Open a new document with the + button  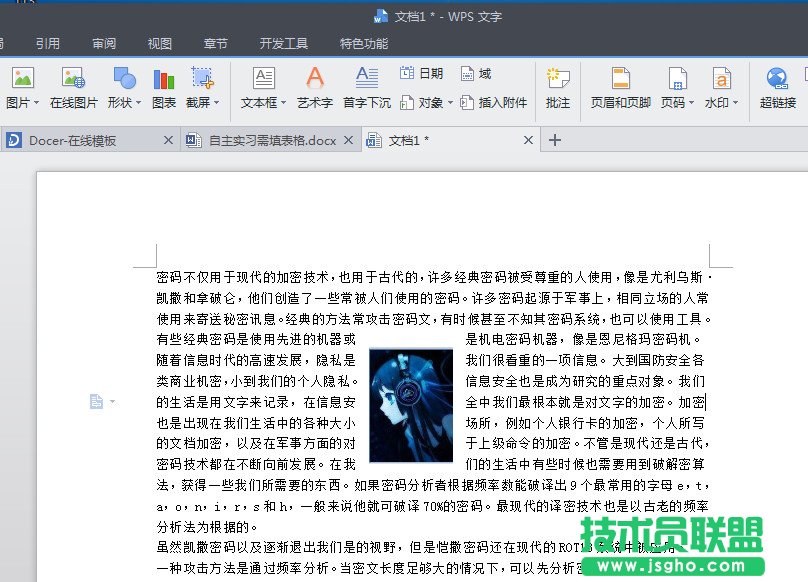click(x=554, y=140)
